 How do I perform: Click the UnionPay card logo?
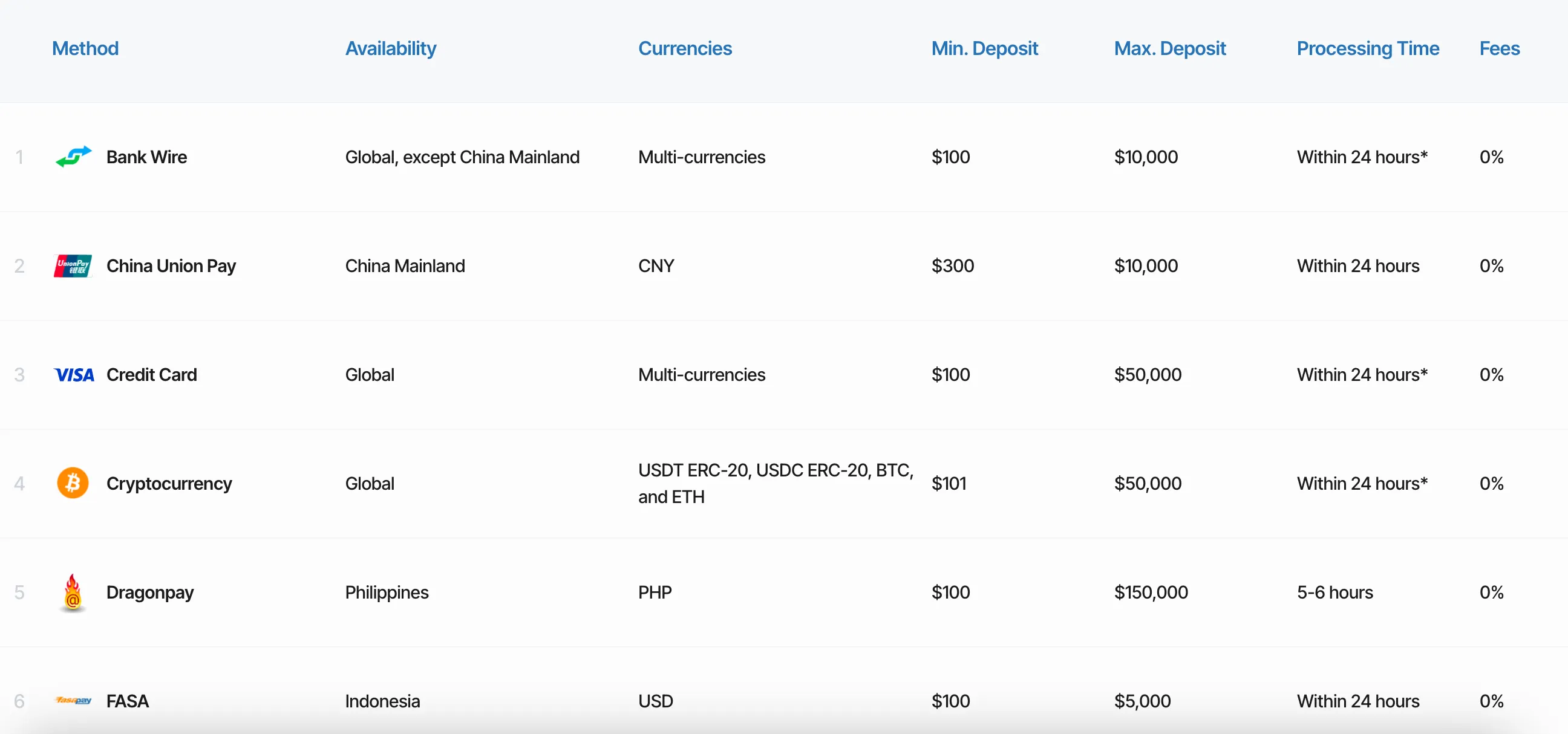point(73,266)
